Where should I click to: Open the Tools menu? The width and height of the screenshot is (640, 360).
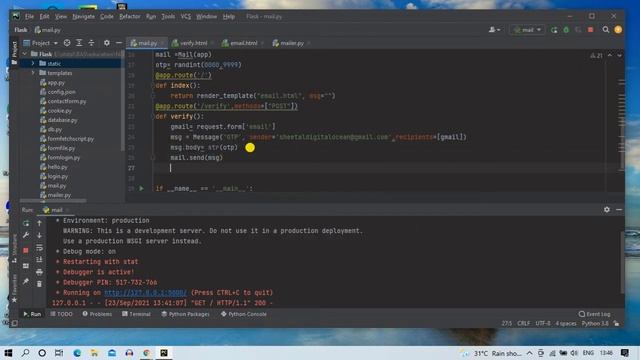click(x=168, y=17)
